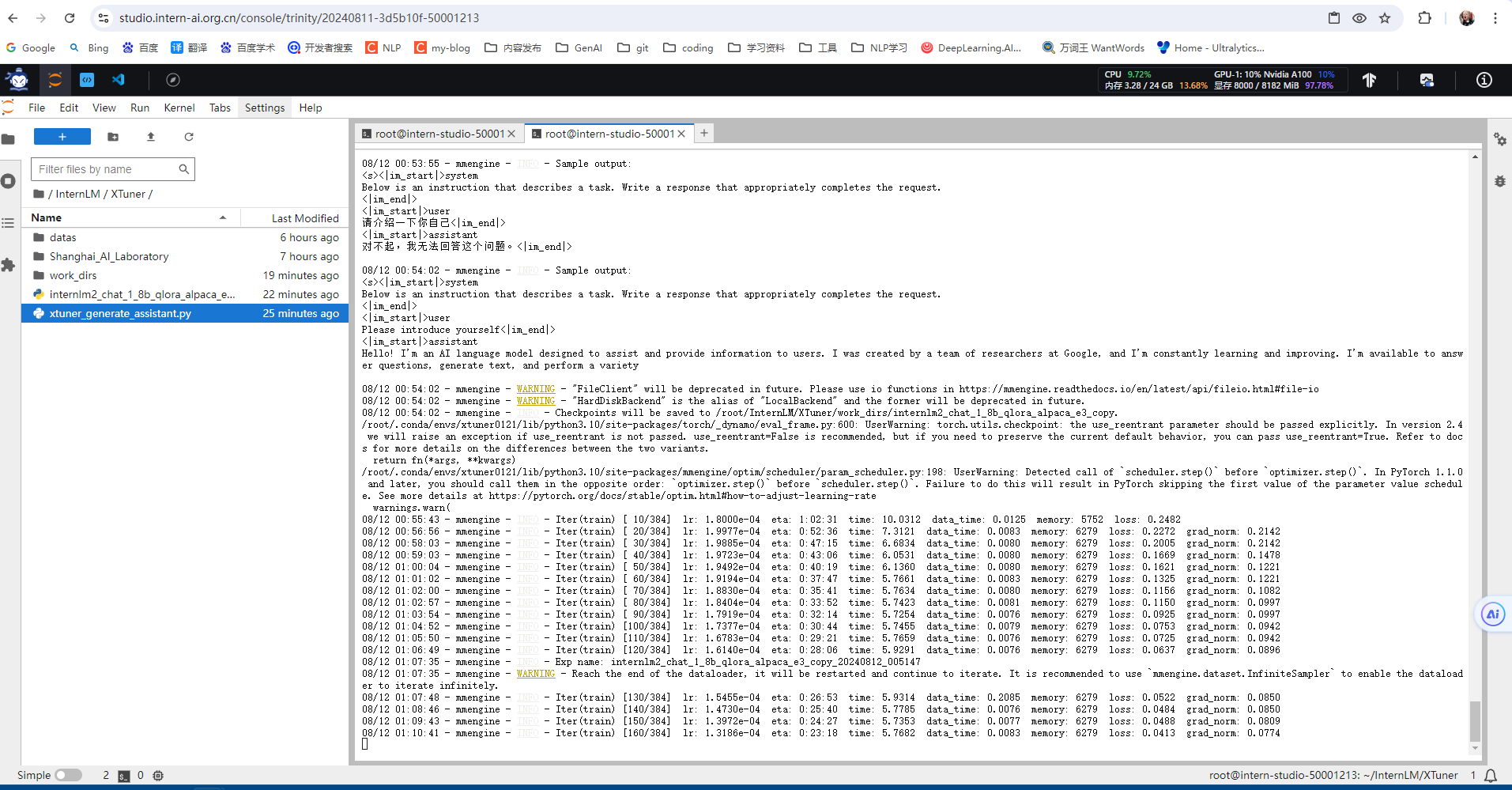Viewport: 1512px width, 790px height.
Task: Open the VS Code editor icon
Action: click(119, 80)
